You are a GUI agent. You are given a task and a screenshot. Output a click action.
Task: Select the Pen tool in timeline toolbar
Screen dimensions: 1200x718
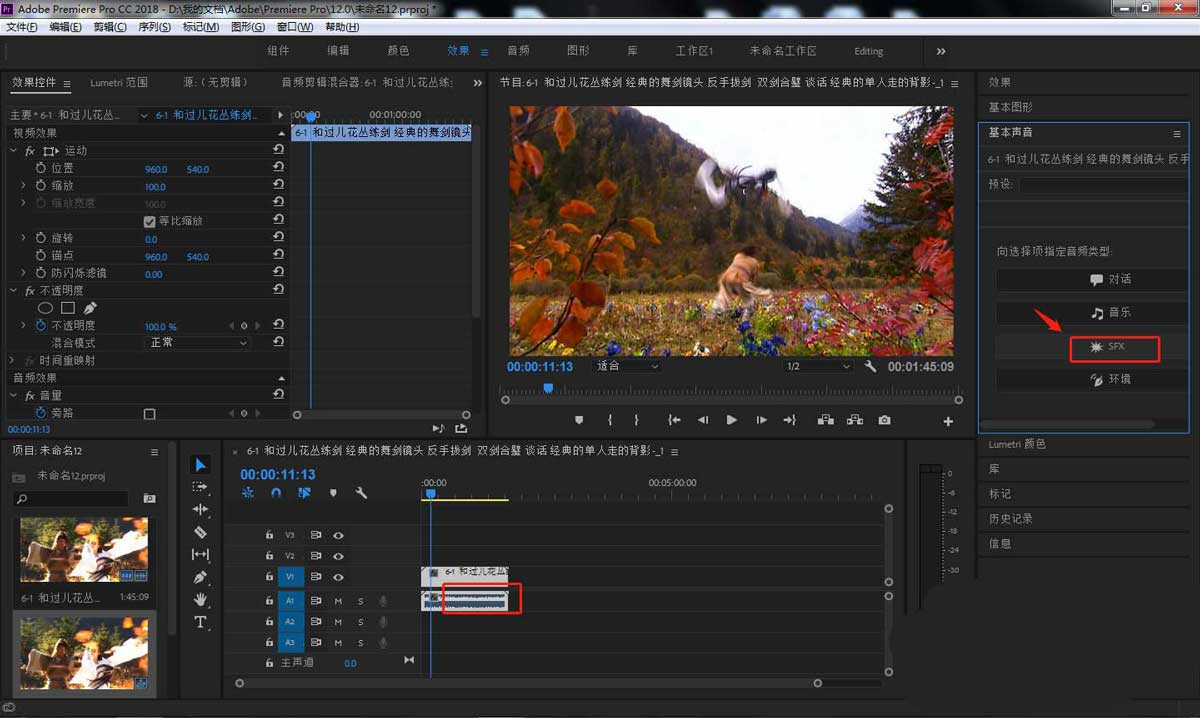tap(200, 577)
